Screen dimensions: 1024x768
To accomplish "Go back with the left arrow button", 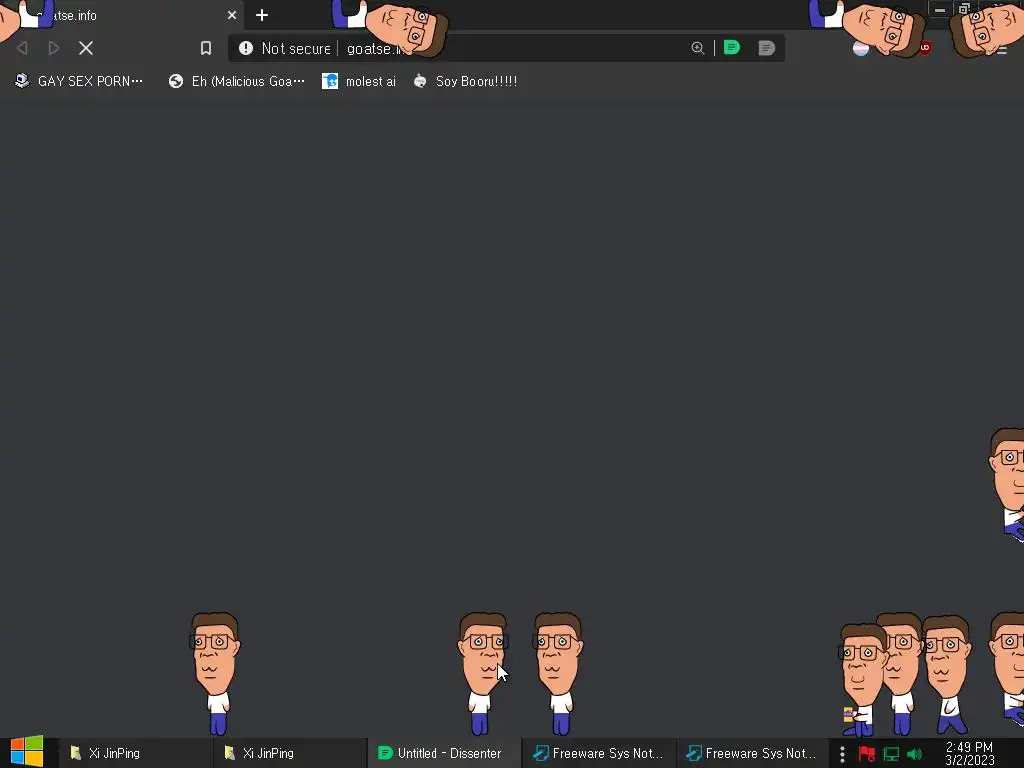I will (x=22, y=48).
